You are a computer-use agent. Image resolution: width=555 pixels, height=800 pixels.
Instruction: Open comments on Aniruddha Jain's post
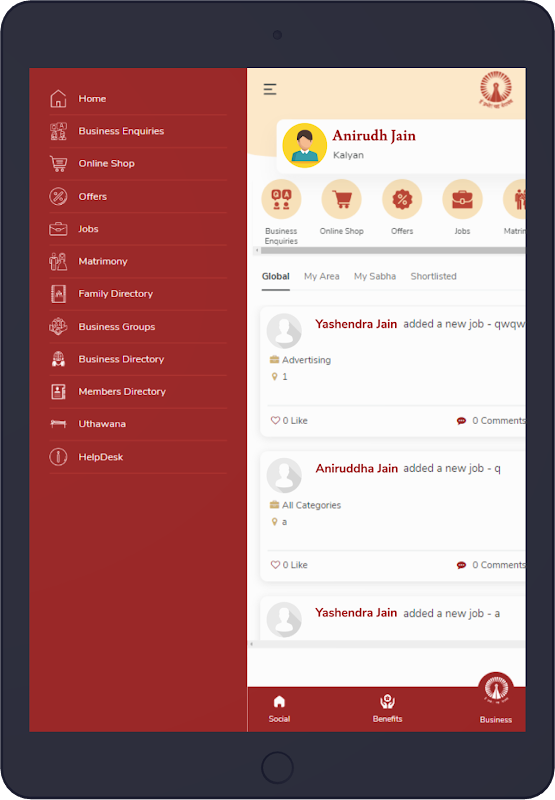point(491,565)
